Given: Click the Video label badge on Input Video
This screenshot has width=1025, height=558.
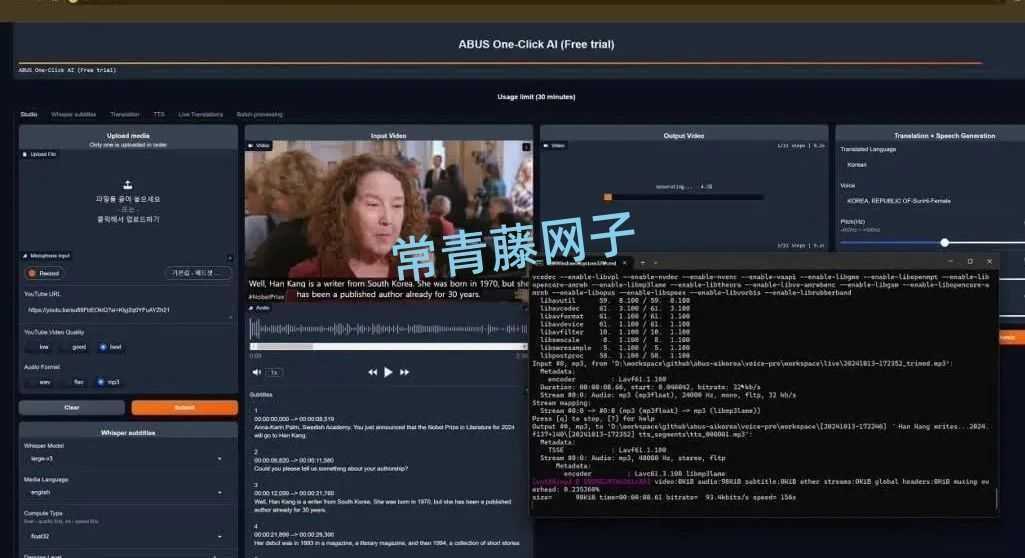Looking at the screenshot, I should (x=260, y=146).
